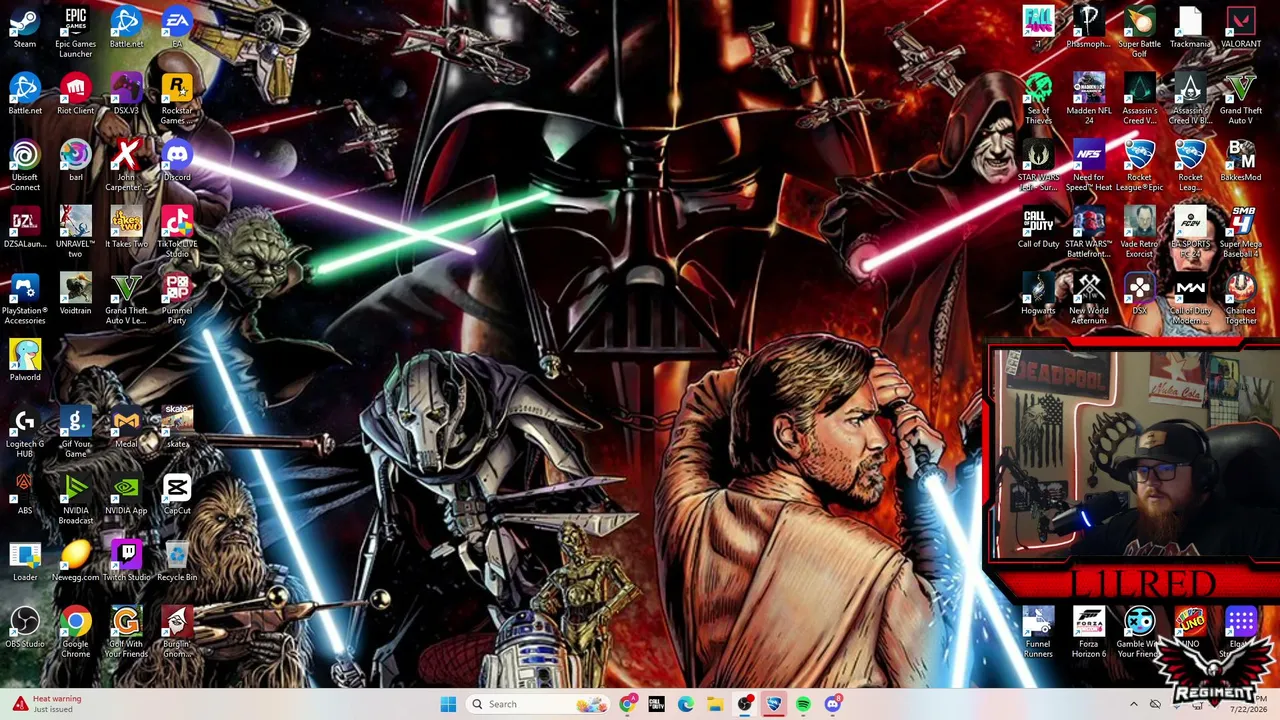Select the John Carpenter game shortcut
Image resolution: width=1280 pixels, height=720 pixels.
126,166
